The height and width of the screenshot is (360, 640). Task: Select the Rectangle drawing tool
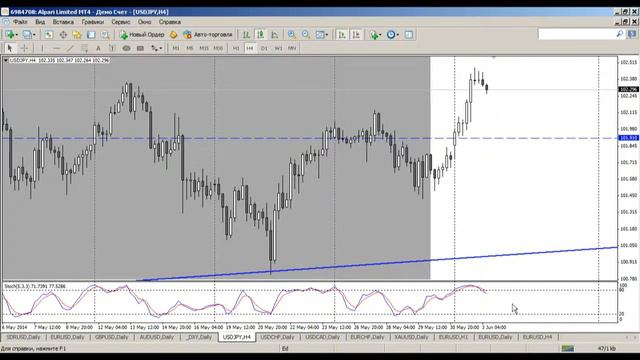(140, 48)
